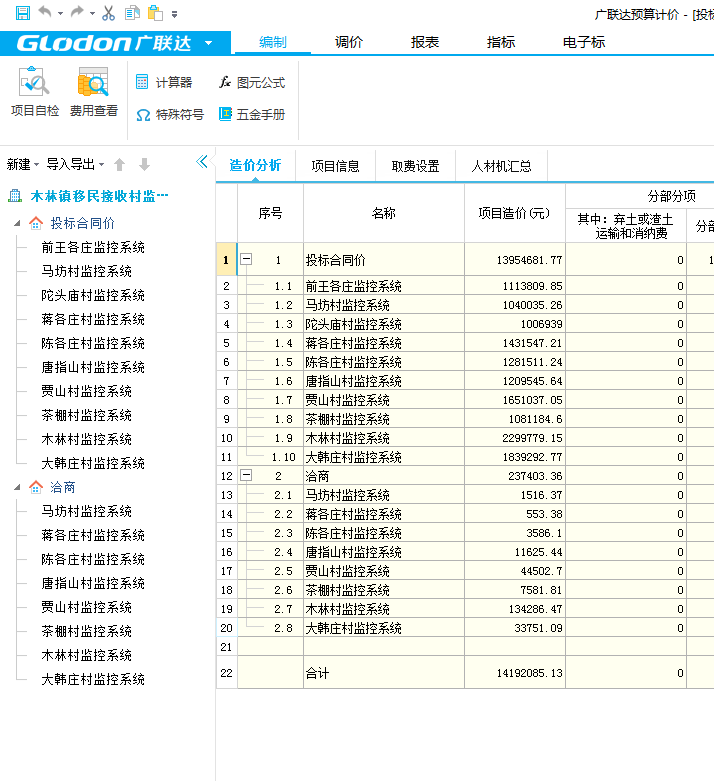Open 取费设置 tab
The image size is (714, 781).
[x=416, y=166]
